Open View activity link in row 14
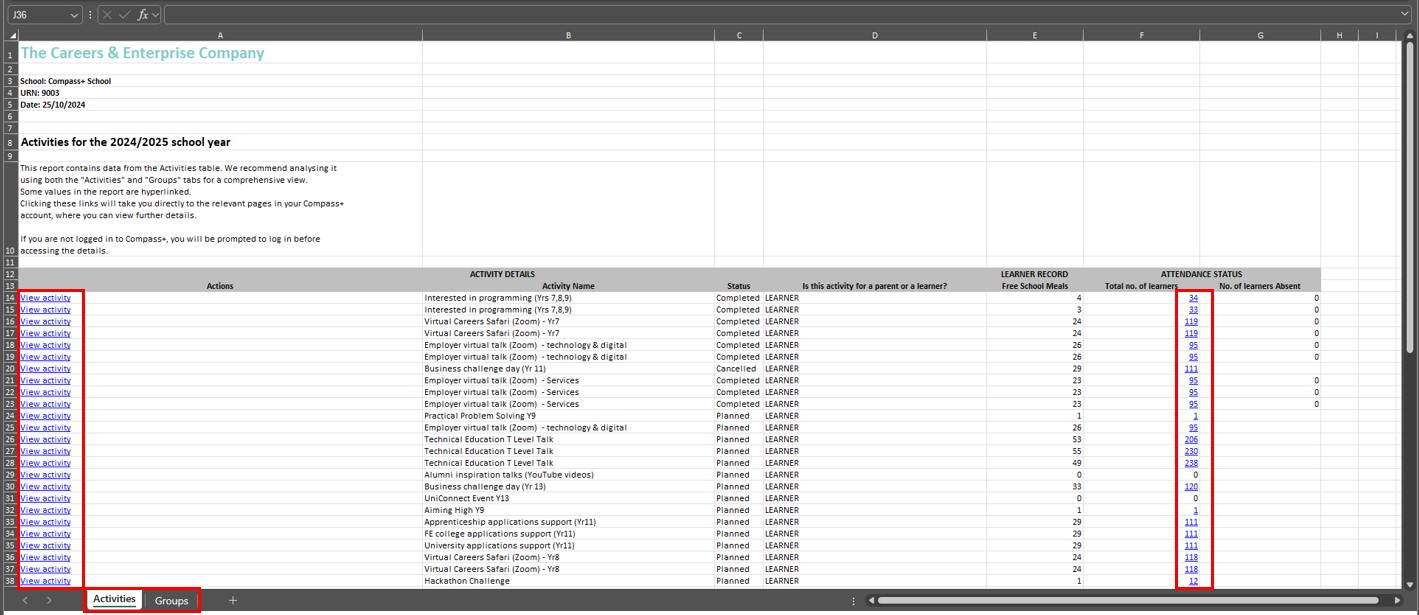The height and width of the screenshot is (615, 1419). 45,298
